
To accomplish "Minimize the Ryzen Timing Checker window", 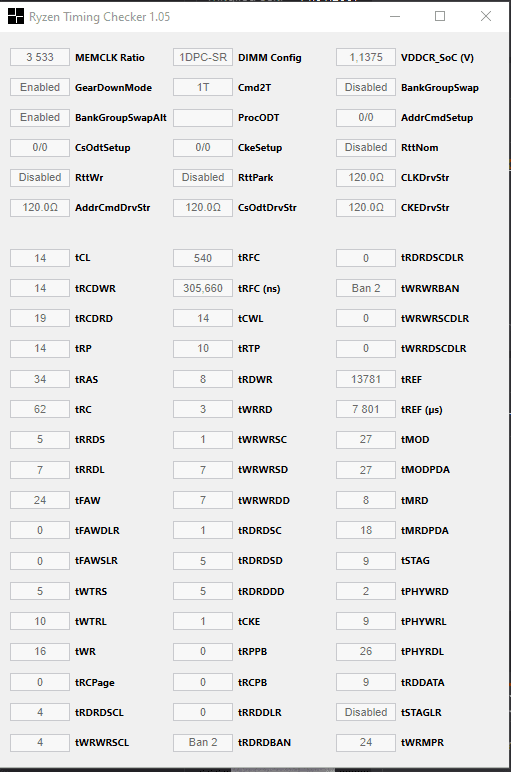I will [395, 16].
